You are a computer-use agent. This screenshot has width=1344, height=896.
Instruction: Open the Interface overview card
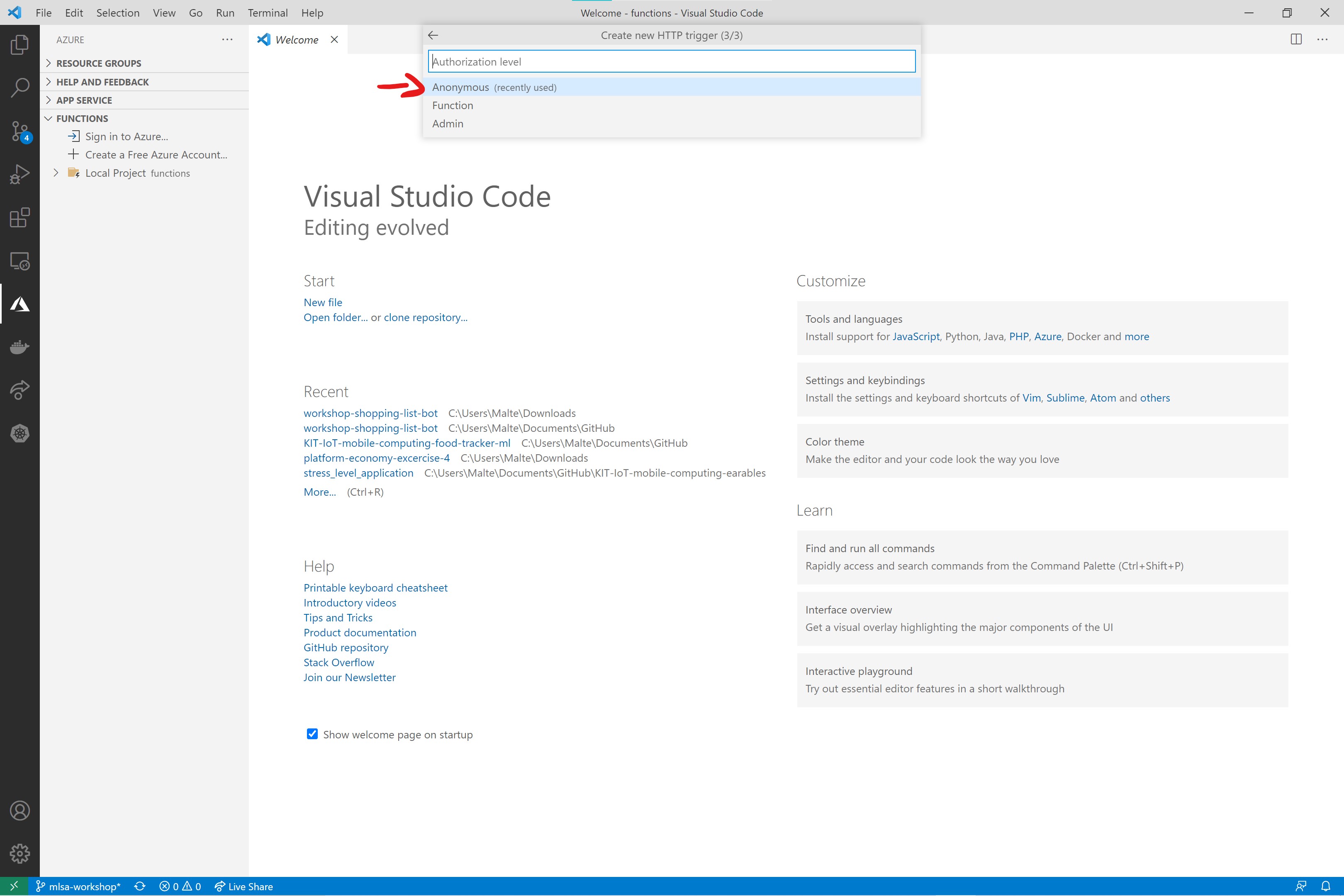click(x=1042, y=618)
